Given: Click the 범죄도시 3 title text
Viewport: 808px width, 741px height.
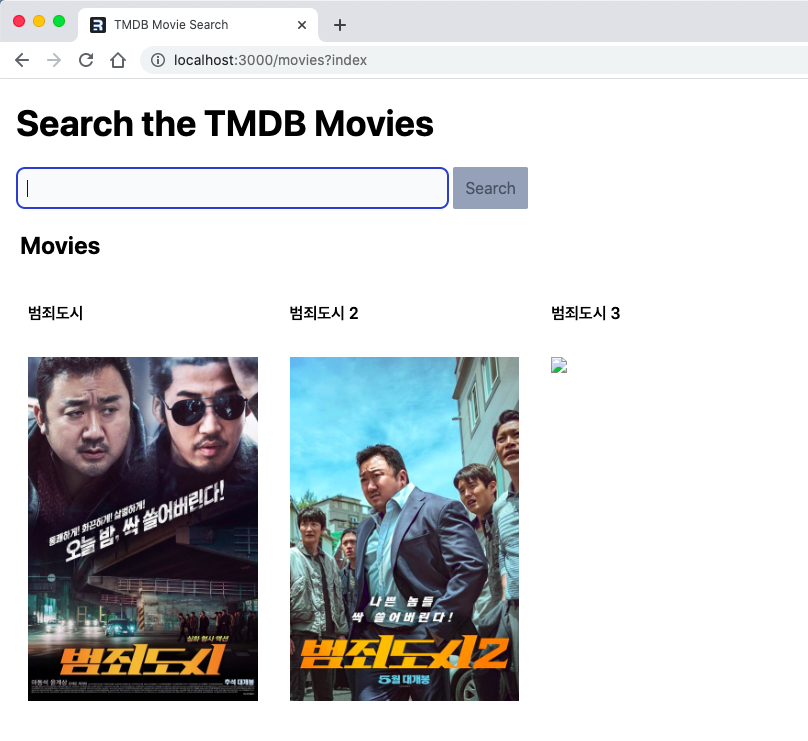Looking at the screenshot, I should [x=586, y=313].
